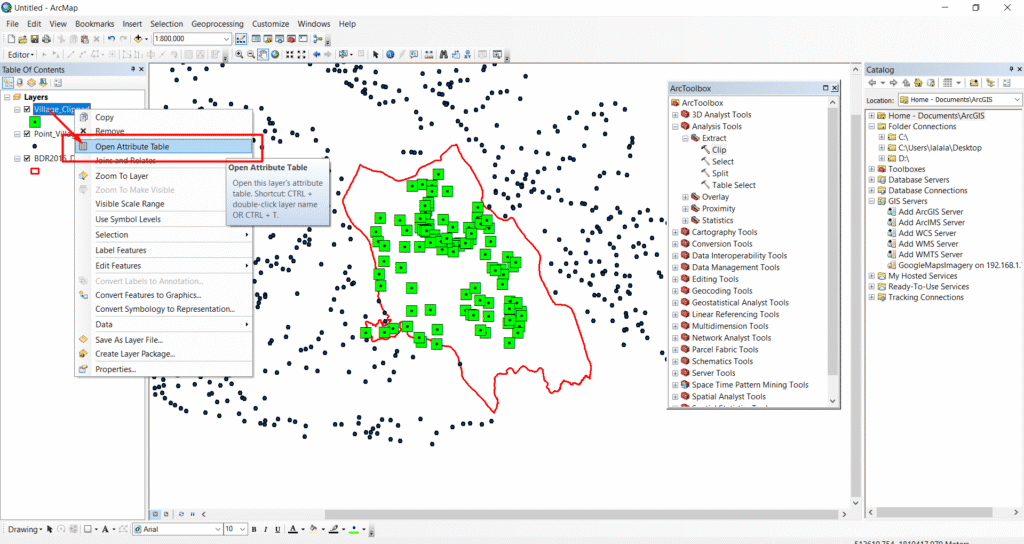
Task: Click List By Drawing Order icon
Action: pos(8,83)
